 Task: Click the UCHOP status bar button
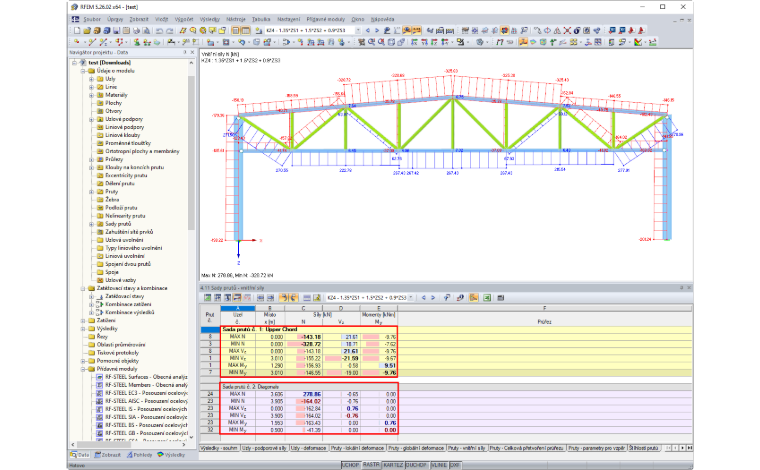tap(350, 465)
